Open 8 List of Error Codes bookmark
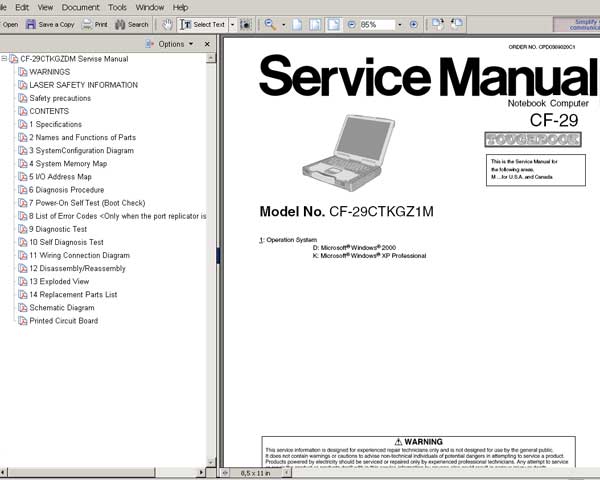 pyautogui.click(x=118, y=216)
